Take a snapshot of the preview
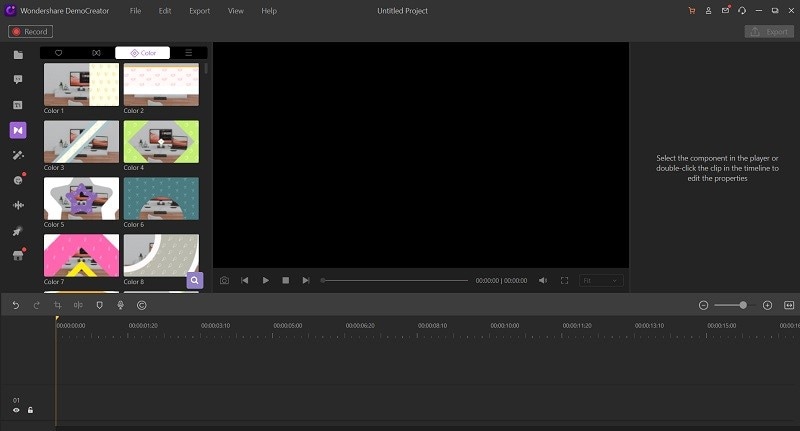800x431 pixels. click(x=224, y=281)
